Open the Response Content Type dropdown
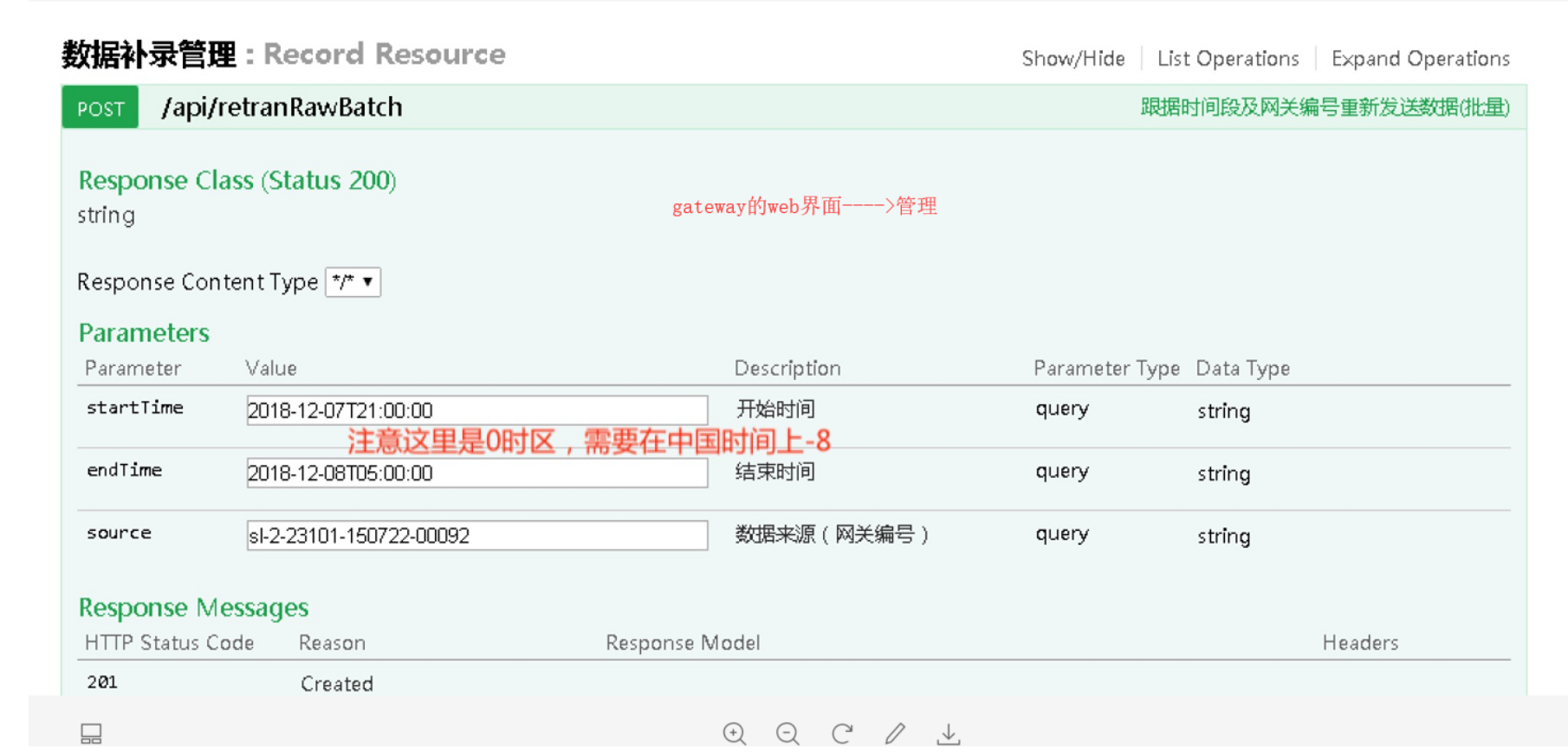This screenshot has height=755, width=1568. point(353,282)
